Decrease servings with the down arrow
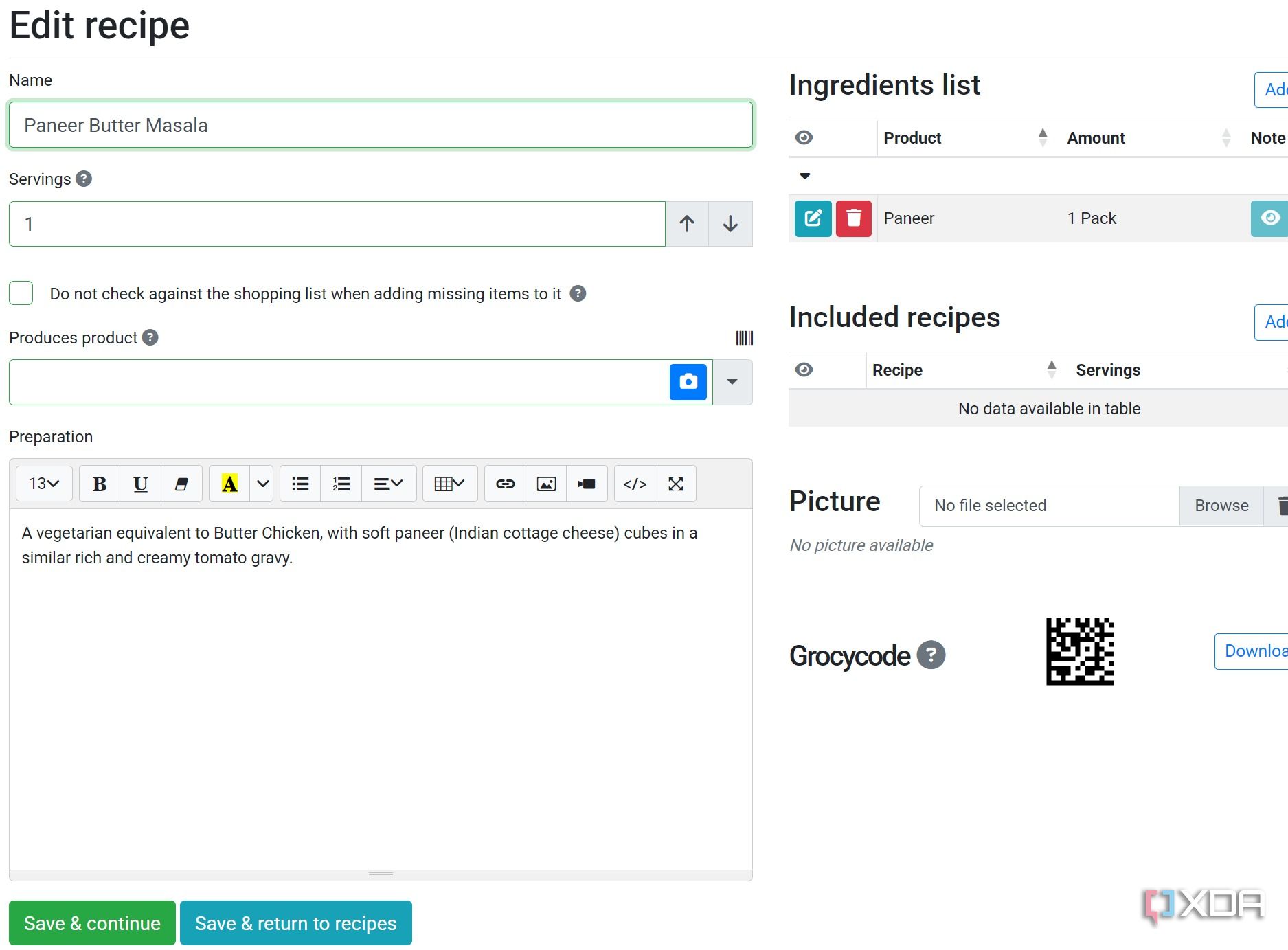1288x950 pixels. (x=731, y=224)
